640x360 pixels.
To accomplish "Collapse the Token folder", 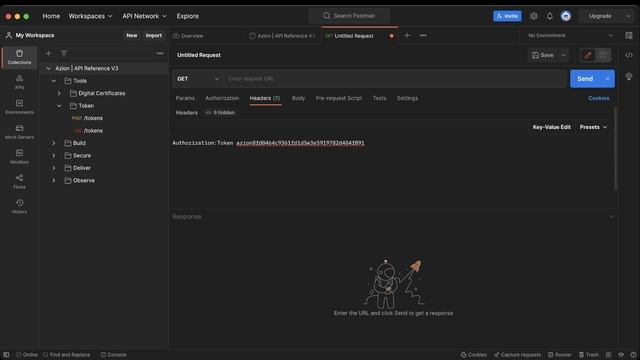I will [x=59, y=106].
